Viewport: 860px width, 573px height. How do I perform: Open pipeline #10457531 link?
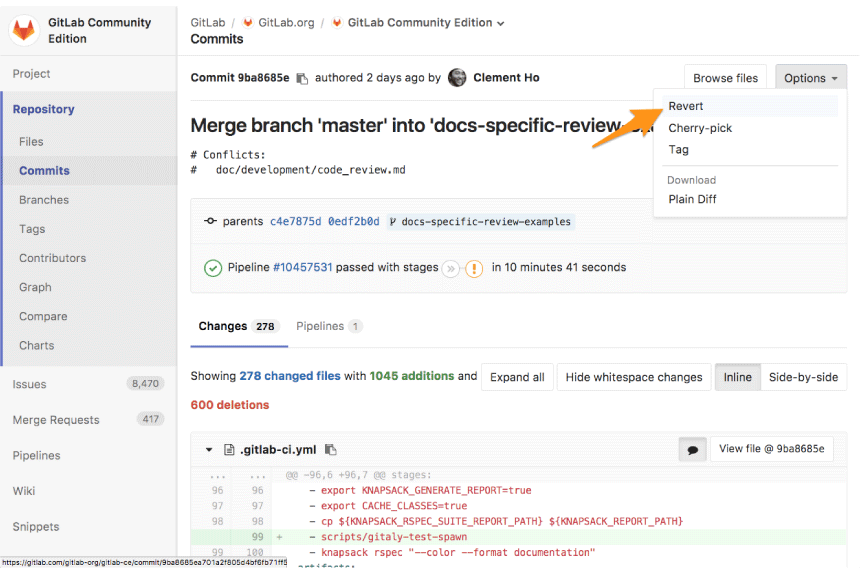pyautogui.click(x=303, y=267)
